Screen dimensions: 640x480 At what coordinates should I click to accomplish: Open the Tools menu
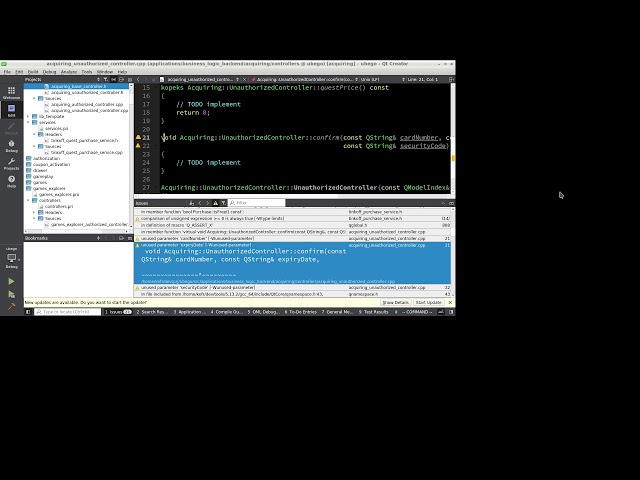tap(87, 72)
